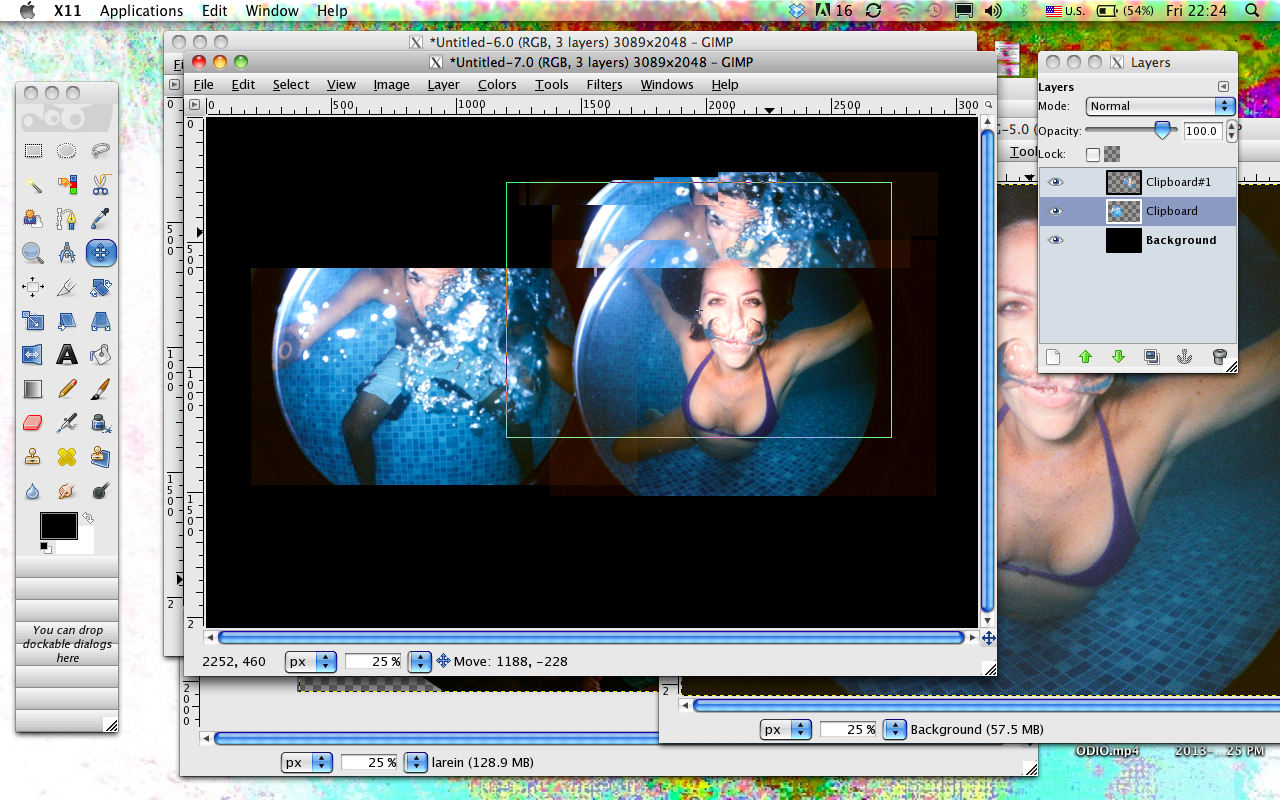This screenshot has width=1280, height=800.
Task: Swap foreground and background colors arrow
Action: click(88, 518)
